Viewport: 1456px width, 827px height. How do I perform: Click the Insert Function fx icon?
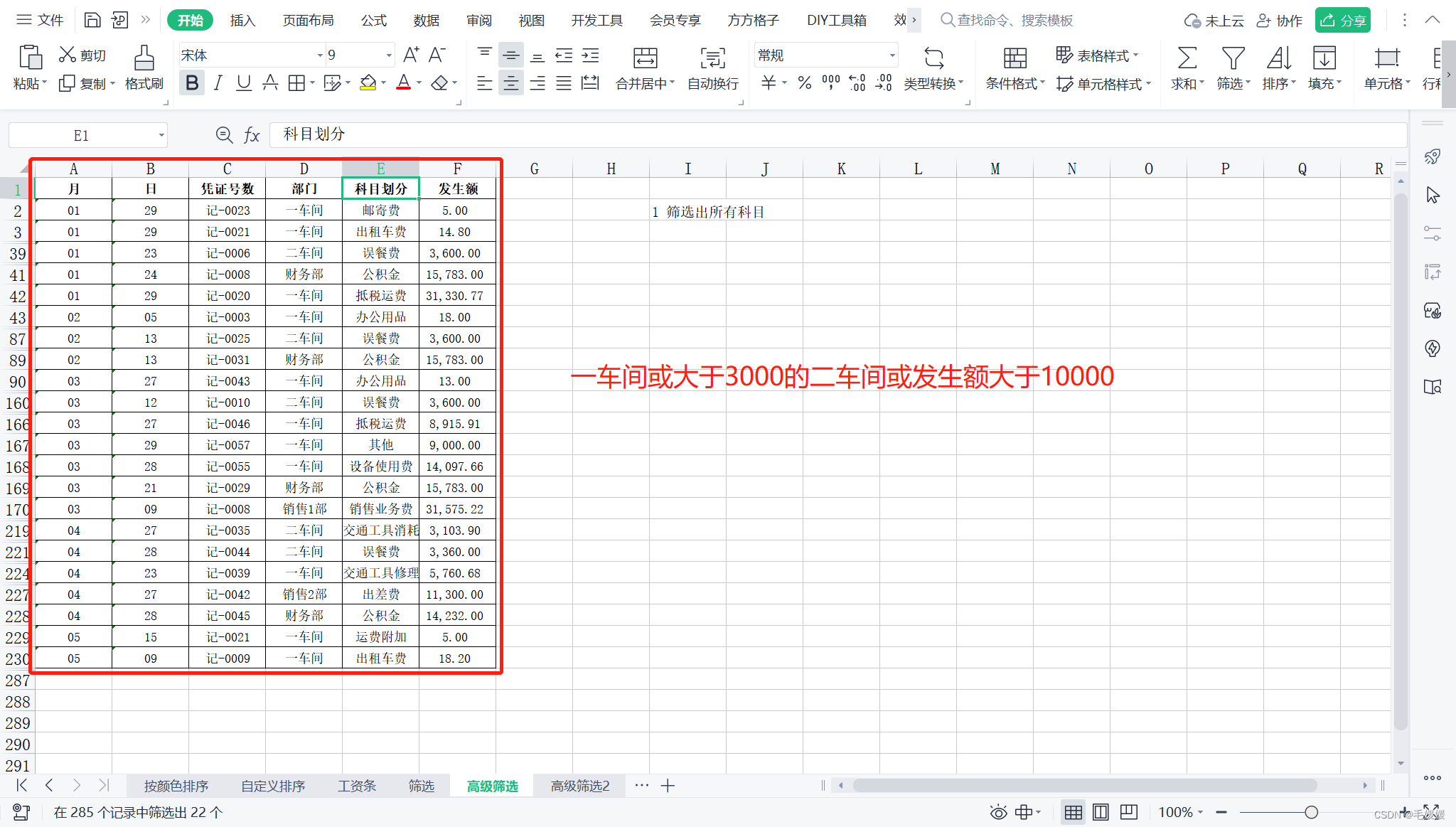tap(252, 135)
